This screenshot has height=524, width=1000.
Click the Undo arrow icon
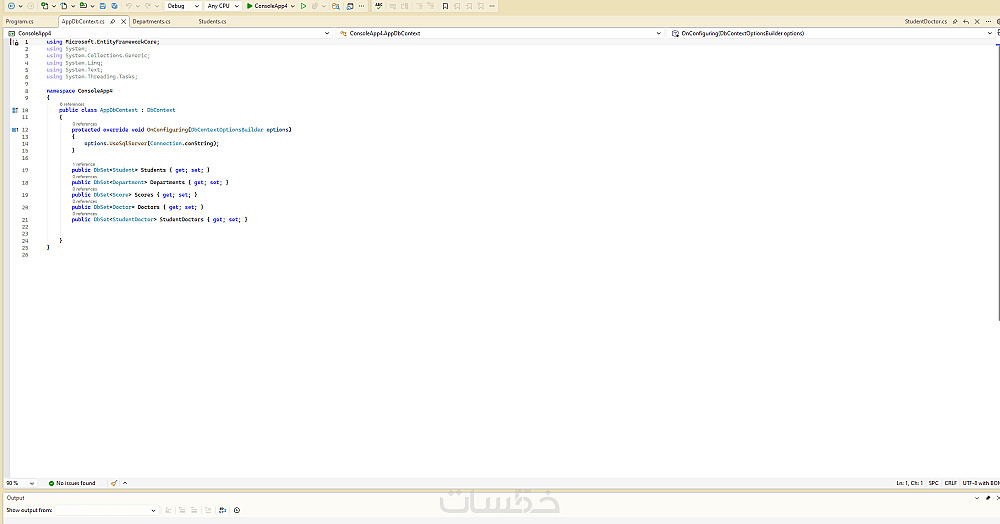tap(128, 6)
